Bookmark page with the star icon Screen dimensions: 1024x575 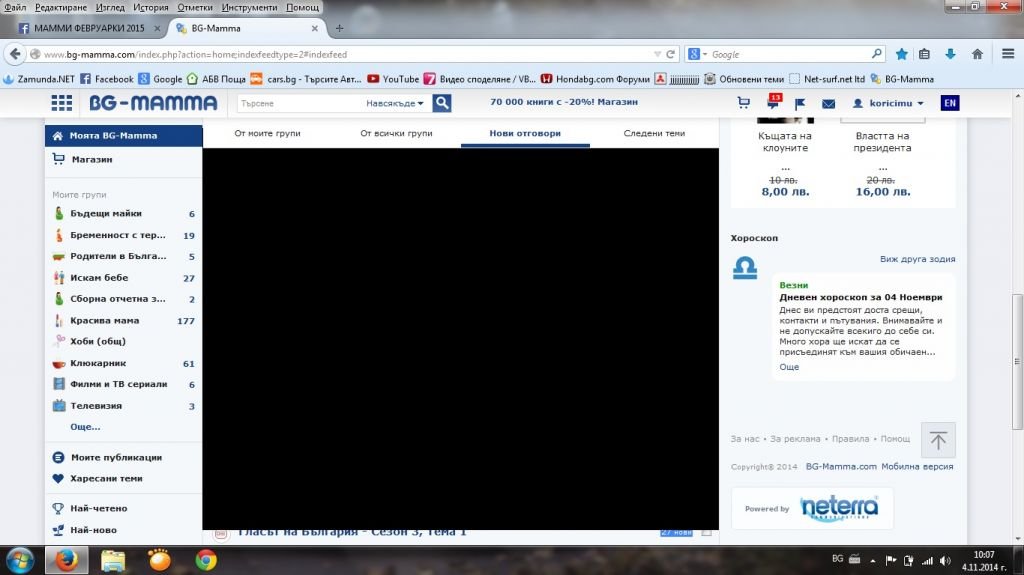[901, 54]
